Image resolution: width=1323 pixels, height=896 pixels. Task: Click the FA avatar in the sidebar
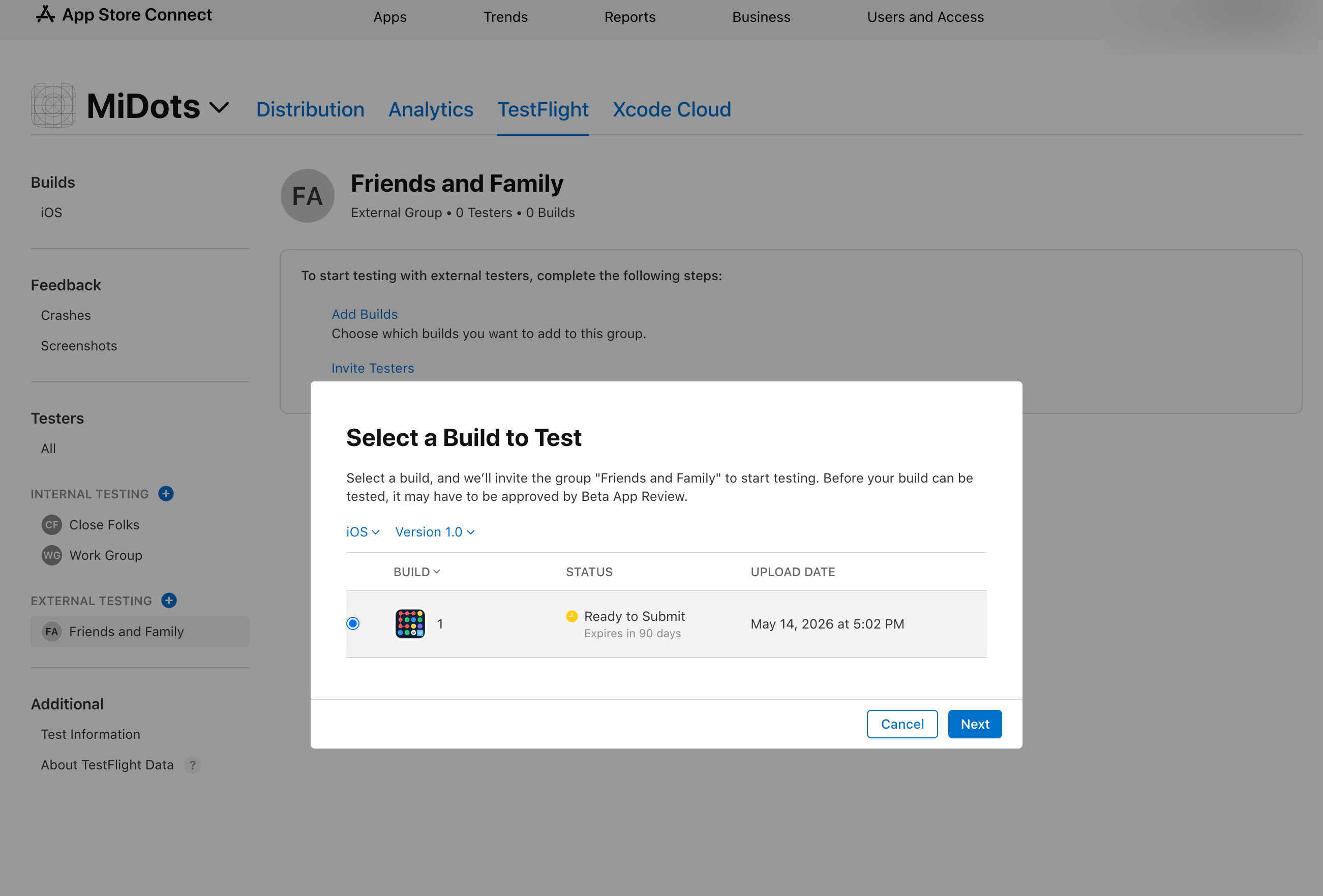(x=52, y=631)
